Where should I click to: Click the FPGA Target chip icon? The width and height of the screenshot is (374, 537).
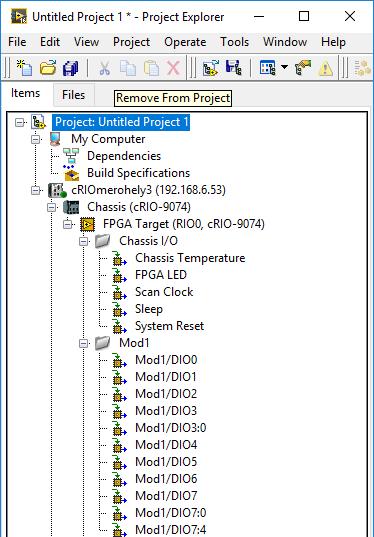pyautogui.click(x=87, y=224)
